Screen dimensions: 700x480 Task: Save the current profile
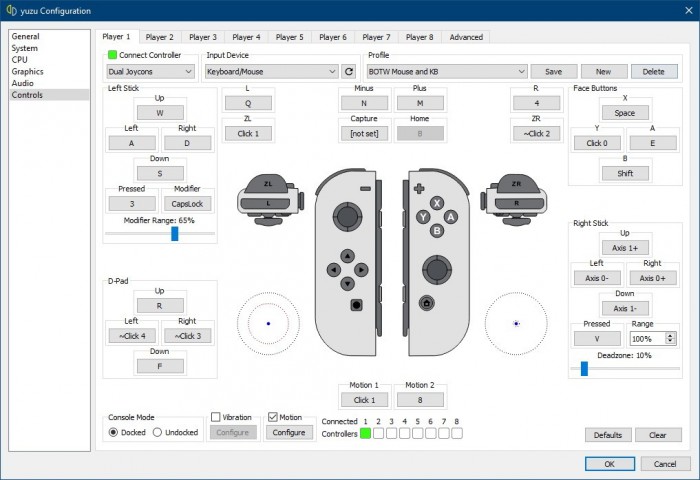pos(554,72)
